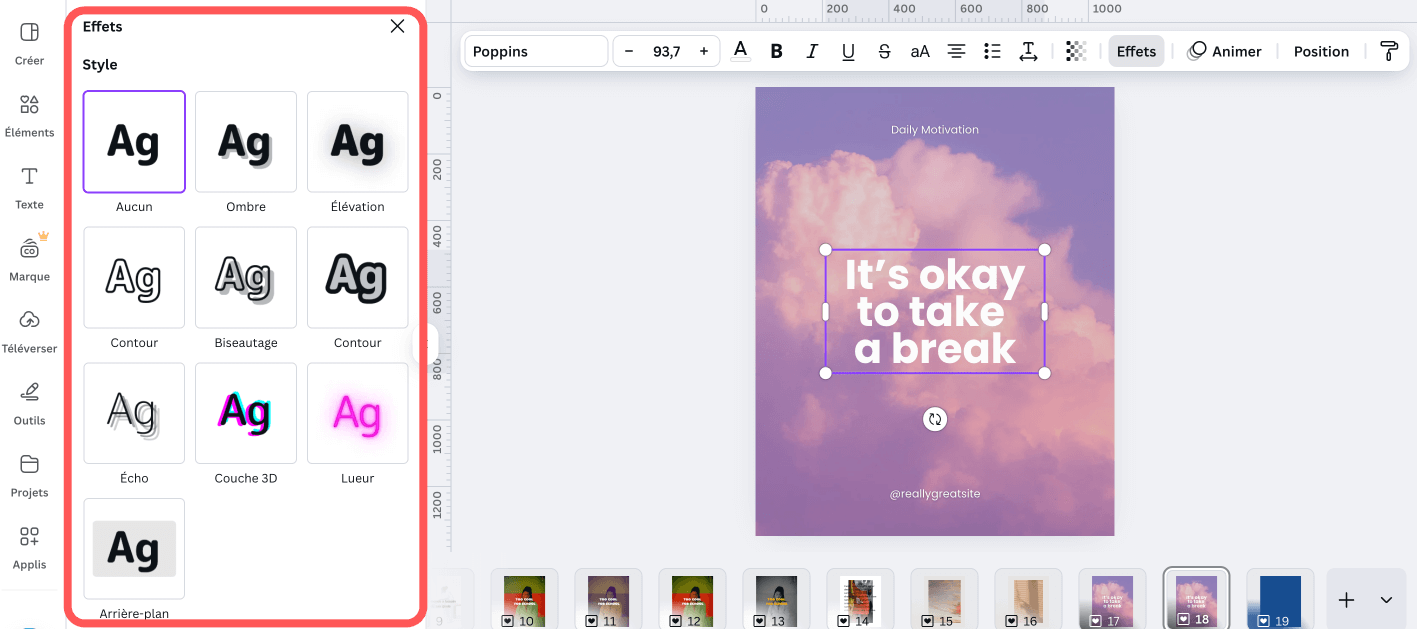Open the Position menu
1417x629 pixels.
[x=1320, y=50]
